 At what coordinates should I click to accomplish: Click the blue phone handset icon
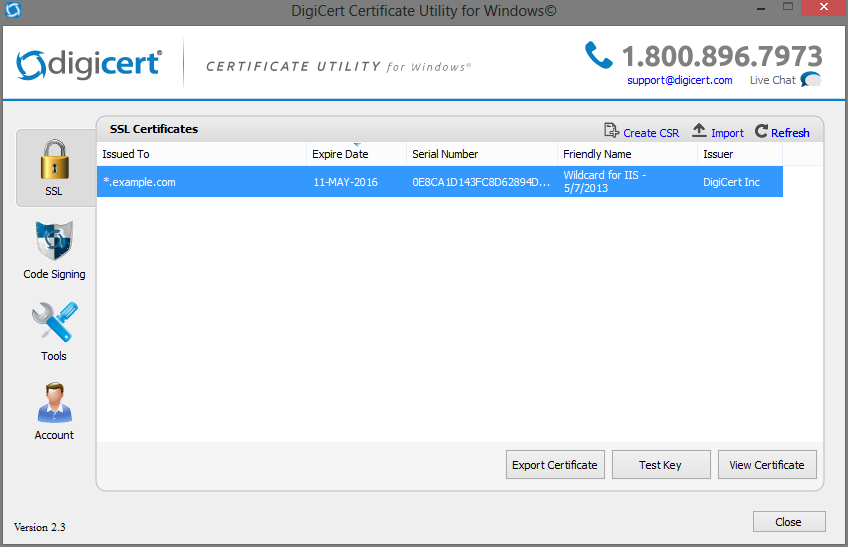(x=599, y=55)
